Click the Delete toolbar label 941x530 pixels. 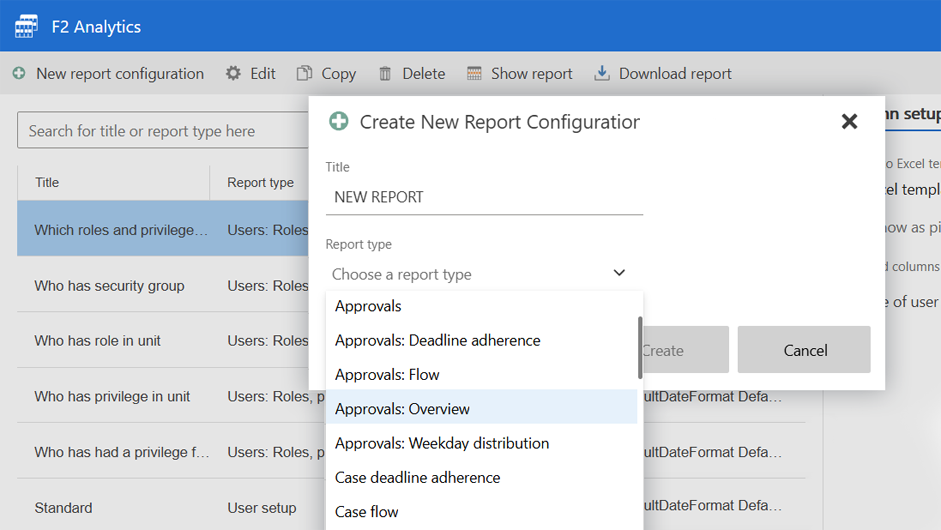[424, 73]
